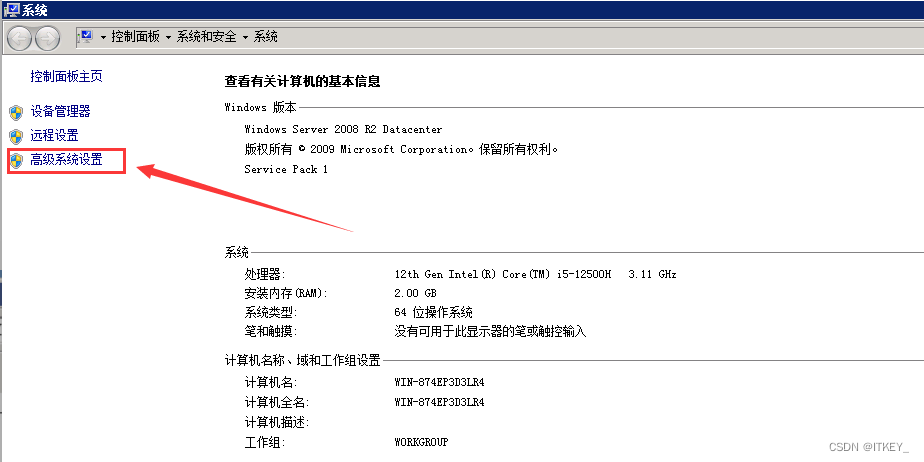Click the 工作组 label
This screenshot has height=462, width=924.
click(264, 442)
